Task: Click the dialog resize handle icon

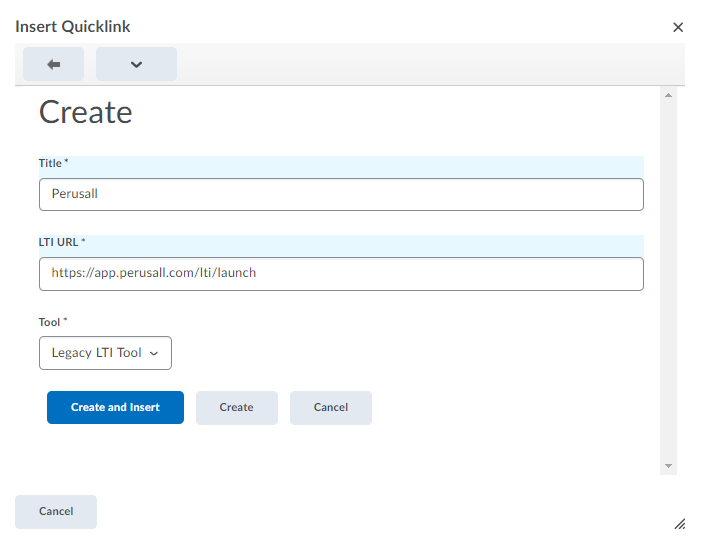Action: pyautogui.click(x=679, y=523)
